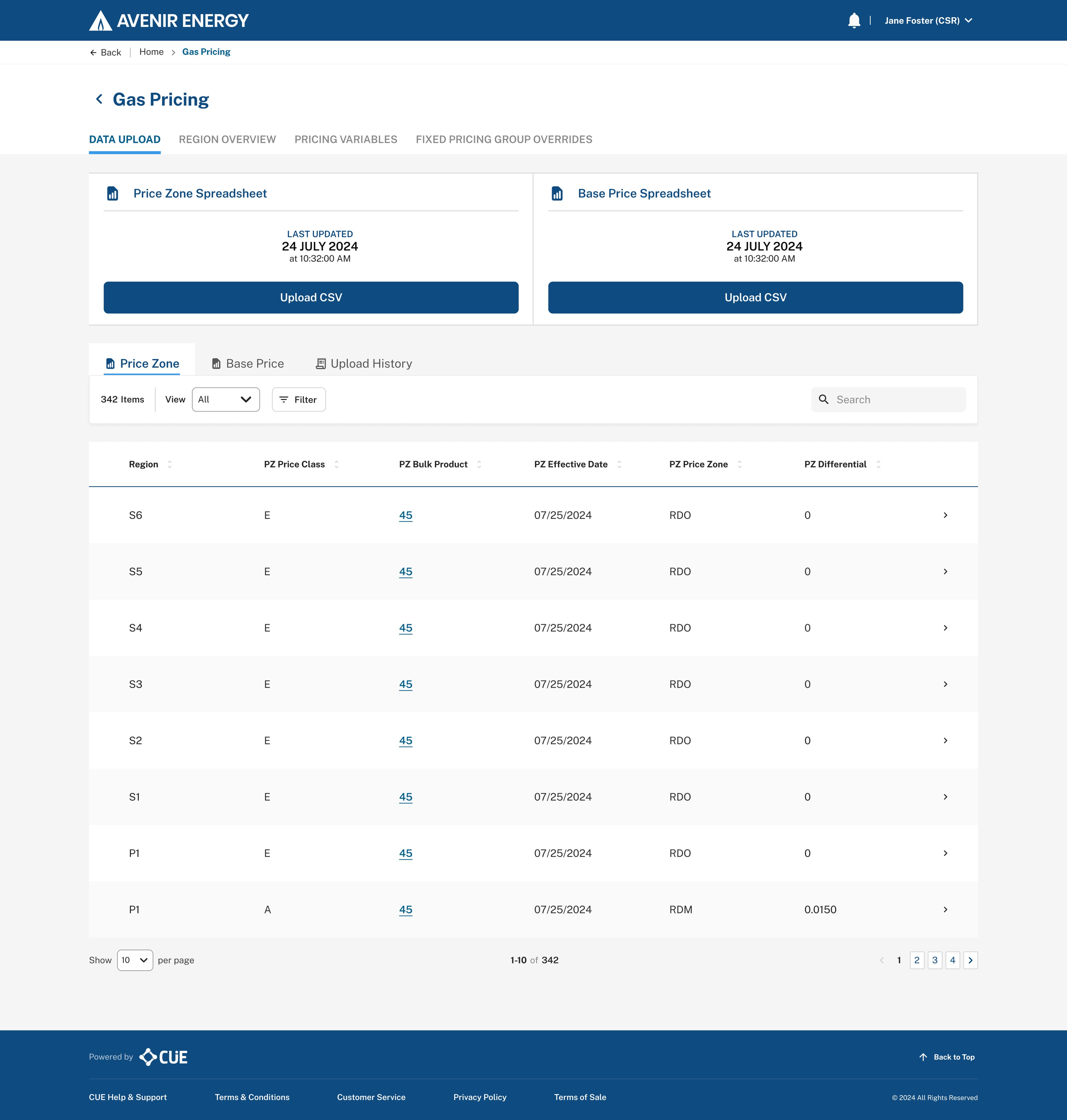Switch to the Region Overview tab

click(x=227, y=140)
